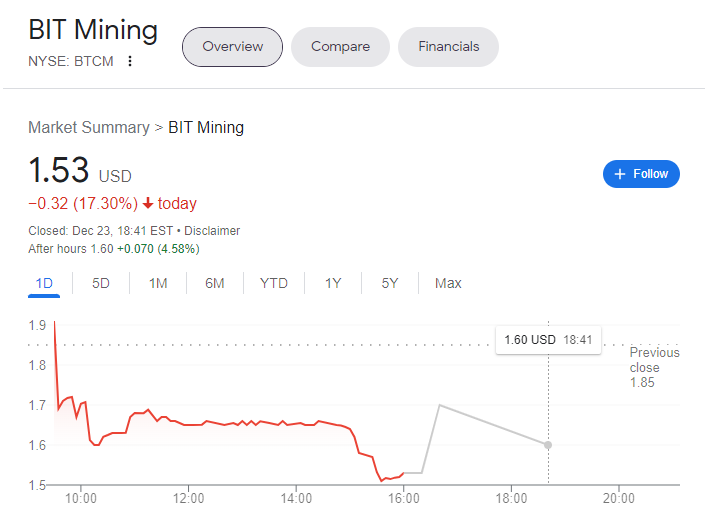Select the 1D time range

(44, 283)
